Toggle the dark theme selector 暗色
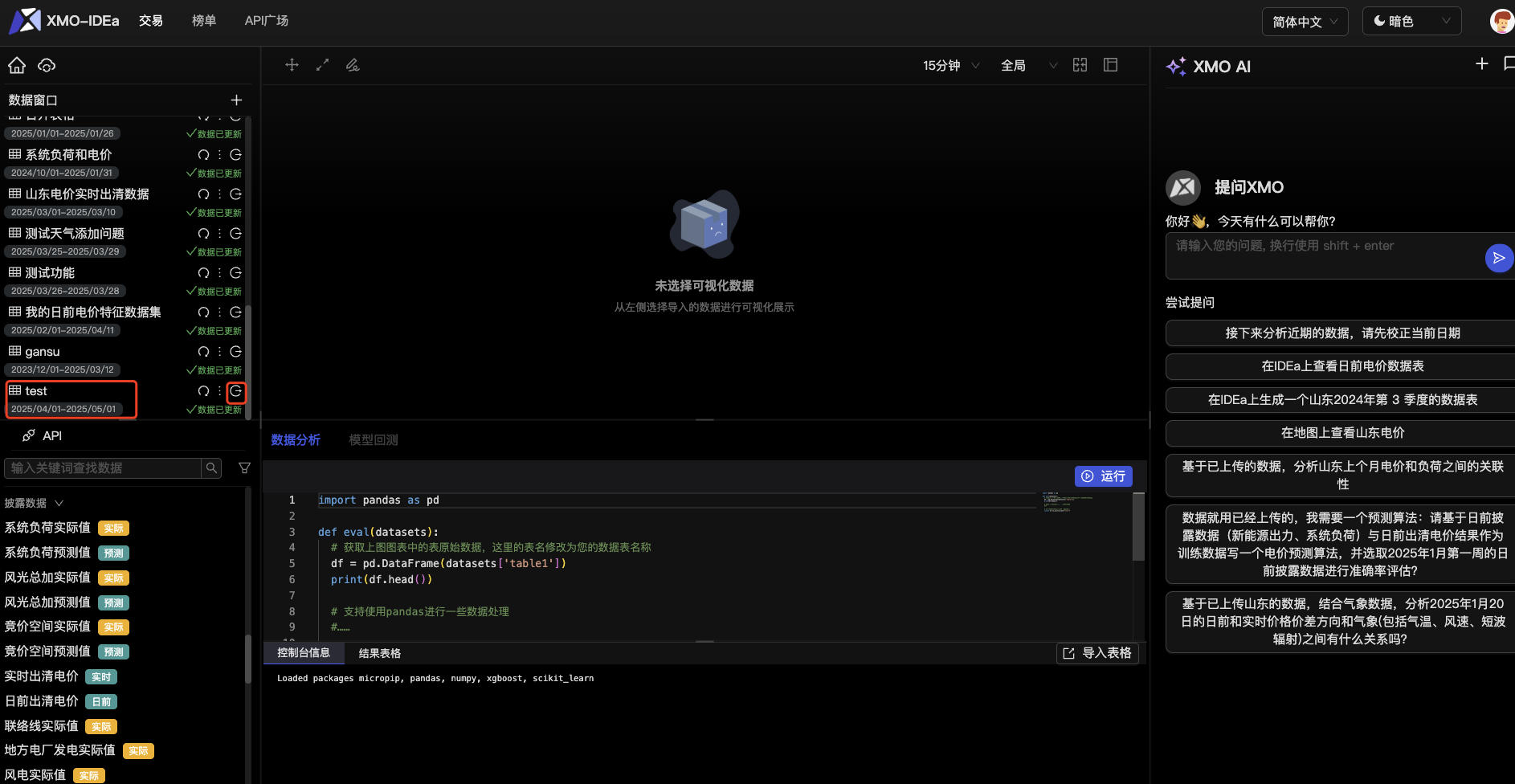 coord(1411,22)
